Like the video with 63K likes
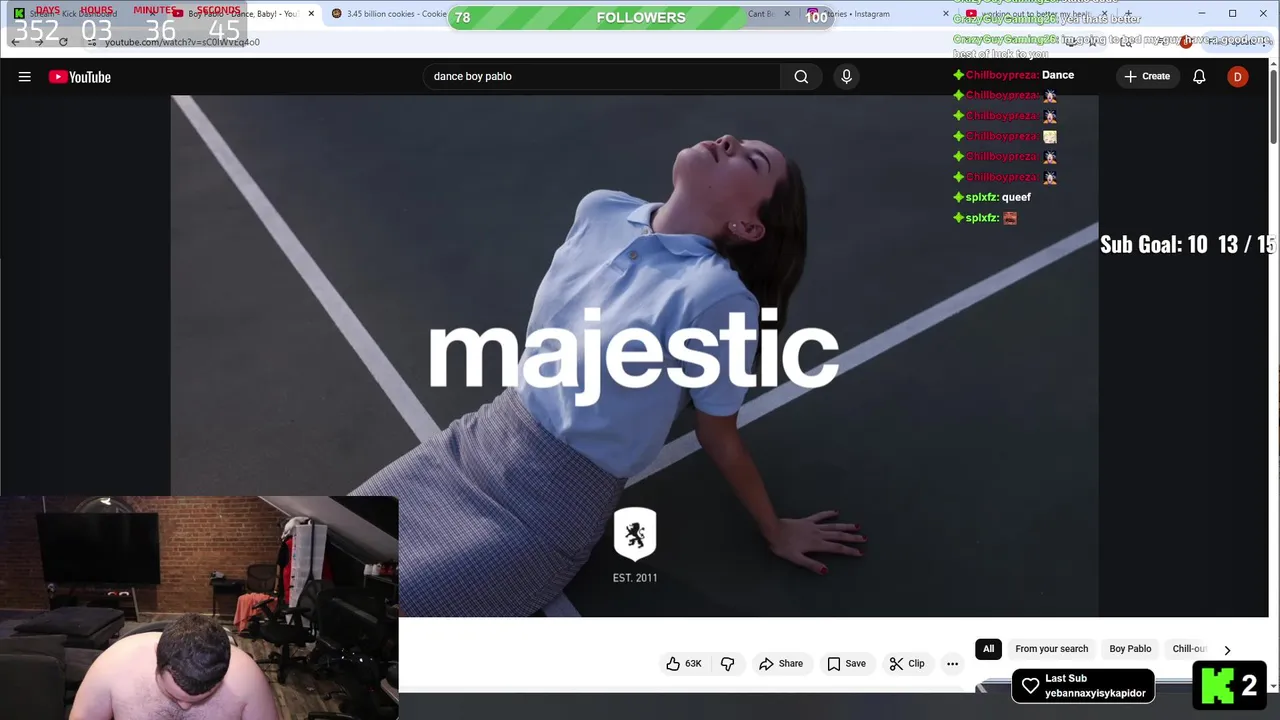This screenshot has height=720, width=1280. pyautogui.click(x=684, y=664)
